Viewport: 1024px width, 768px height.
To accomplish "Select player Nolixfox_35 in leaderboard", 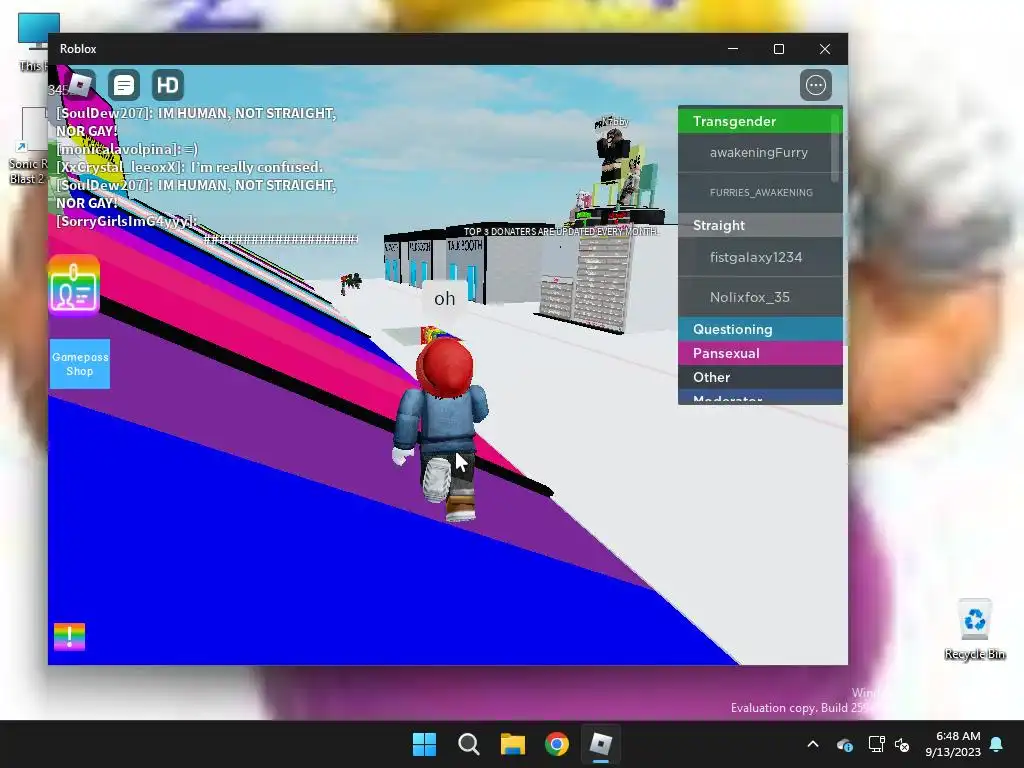I will coord(760,297).
